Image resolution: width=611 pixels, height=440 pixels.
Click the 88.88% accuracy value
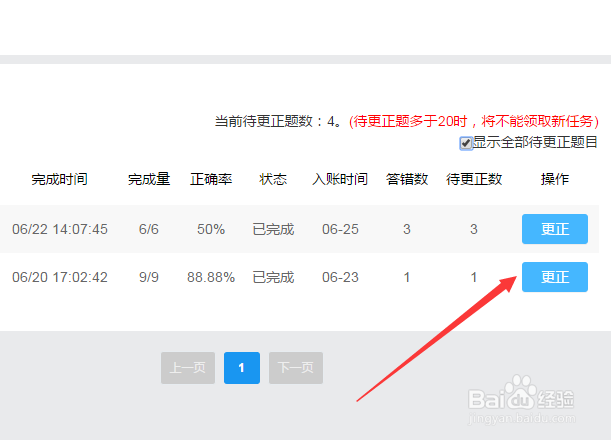coord(211,277)
